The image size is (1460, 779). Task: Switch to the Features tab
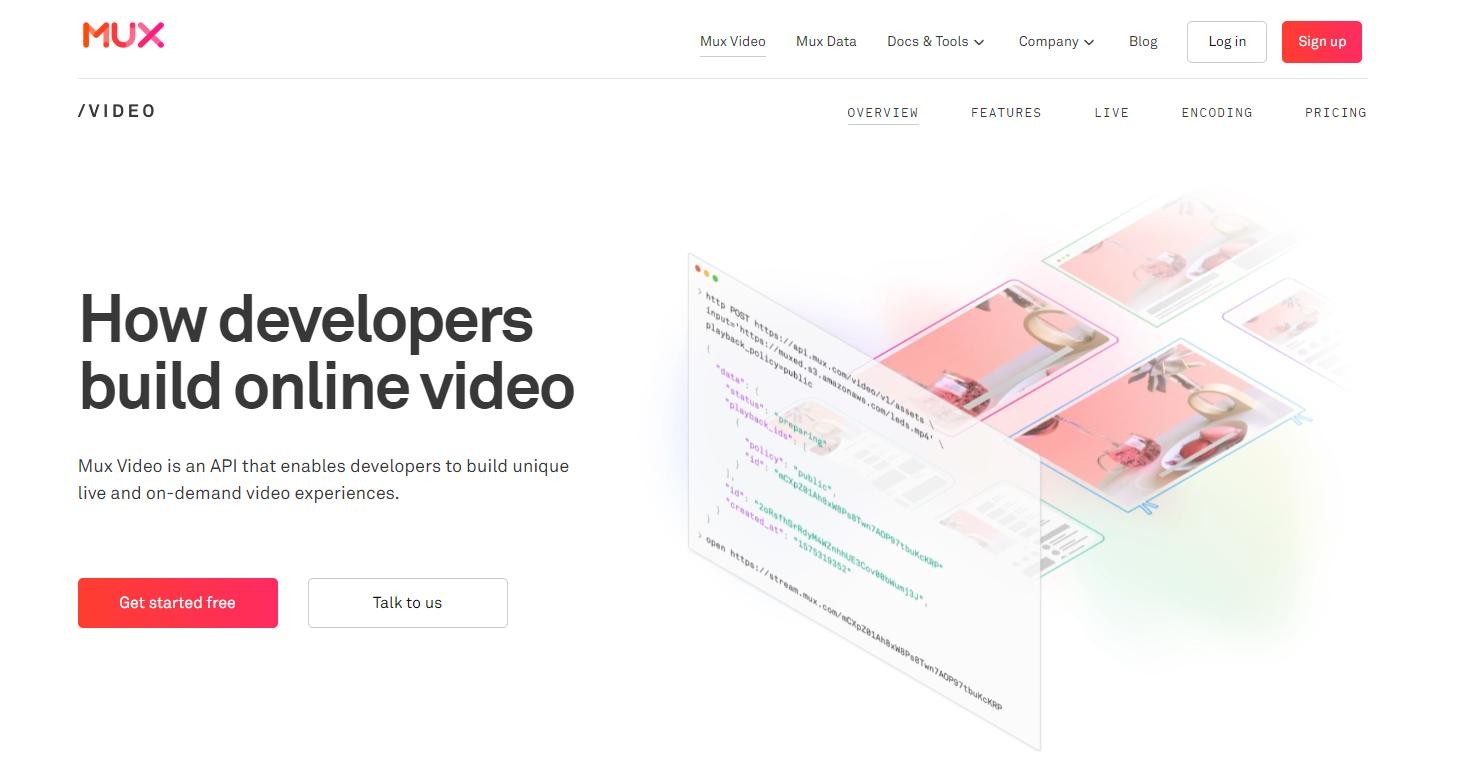coord(1005,113)
